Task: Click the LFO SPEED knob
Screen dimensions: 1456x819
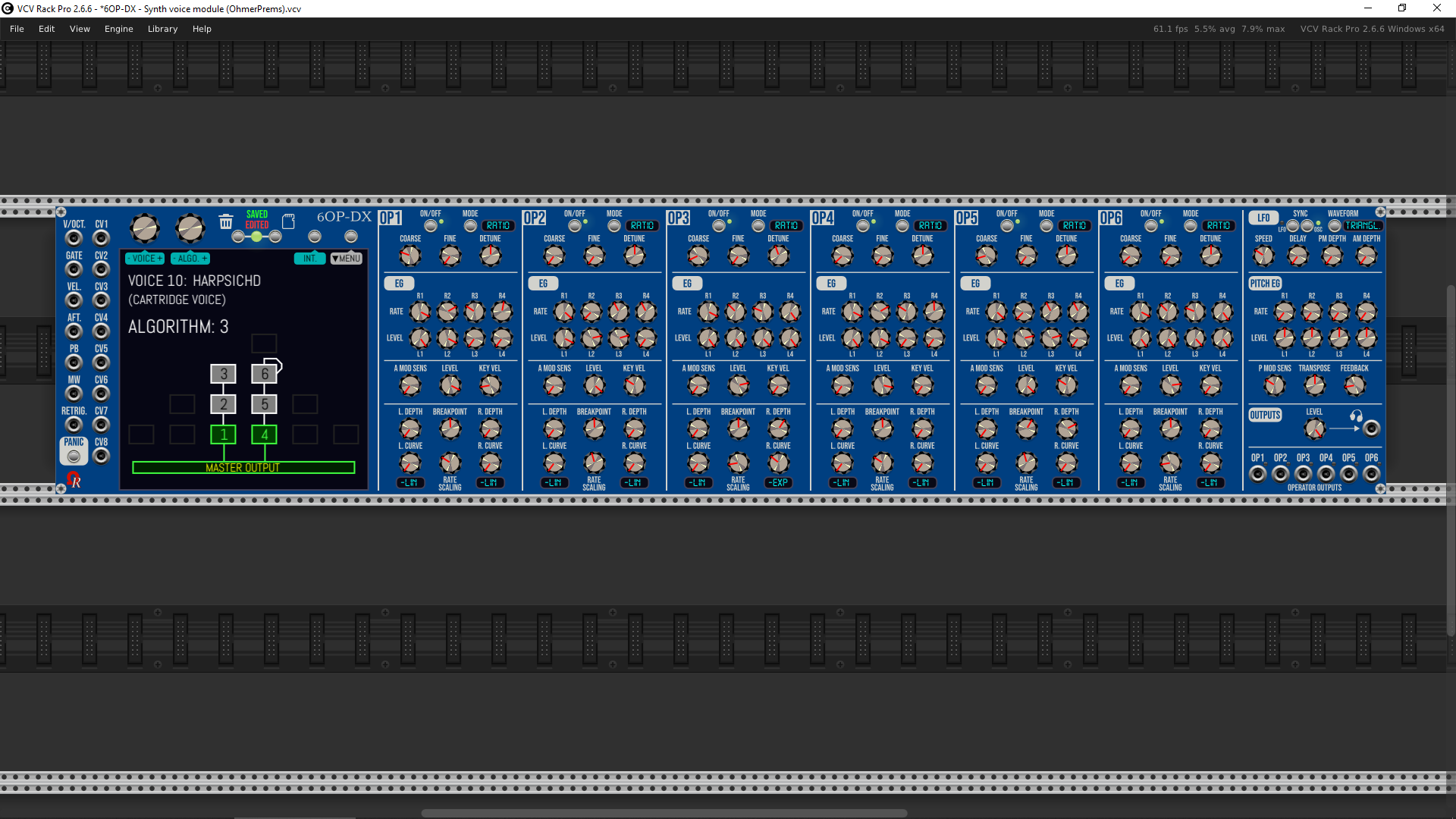Action: coord(1263,256)
